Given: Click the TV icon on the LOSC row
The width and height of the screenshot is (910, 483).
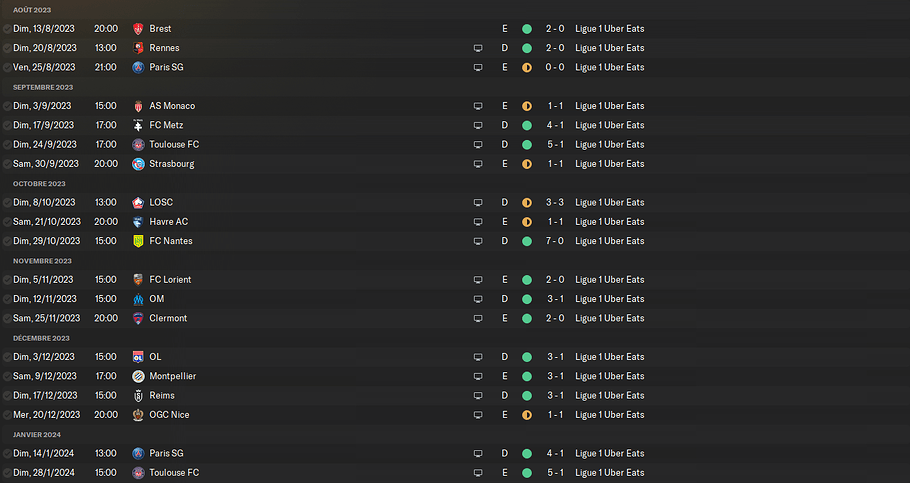Looking at the screenshot, I should [x=478, y=203].
